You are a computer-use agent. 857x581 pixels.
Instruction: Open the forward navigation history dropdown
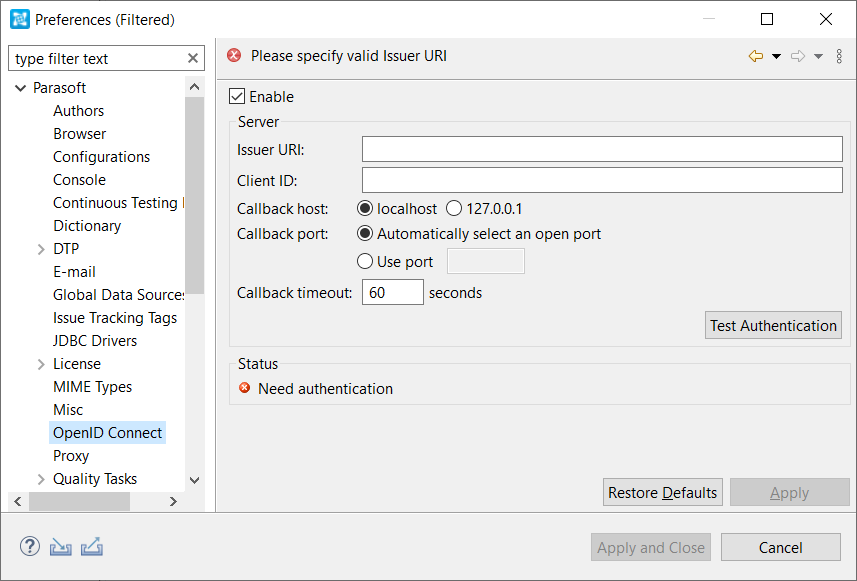pyautogui.click(x=818, y=56)
